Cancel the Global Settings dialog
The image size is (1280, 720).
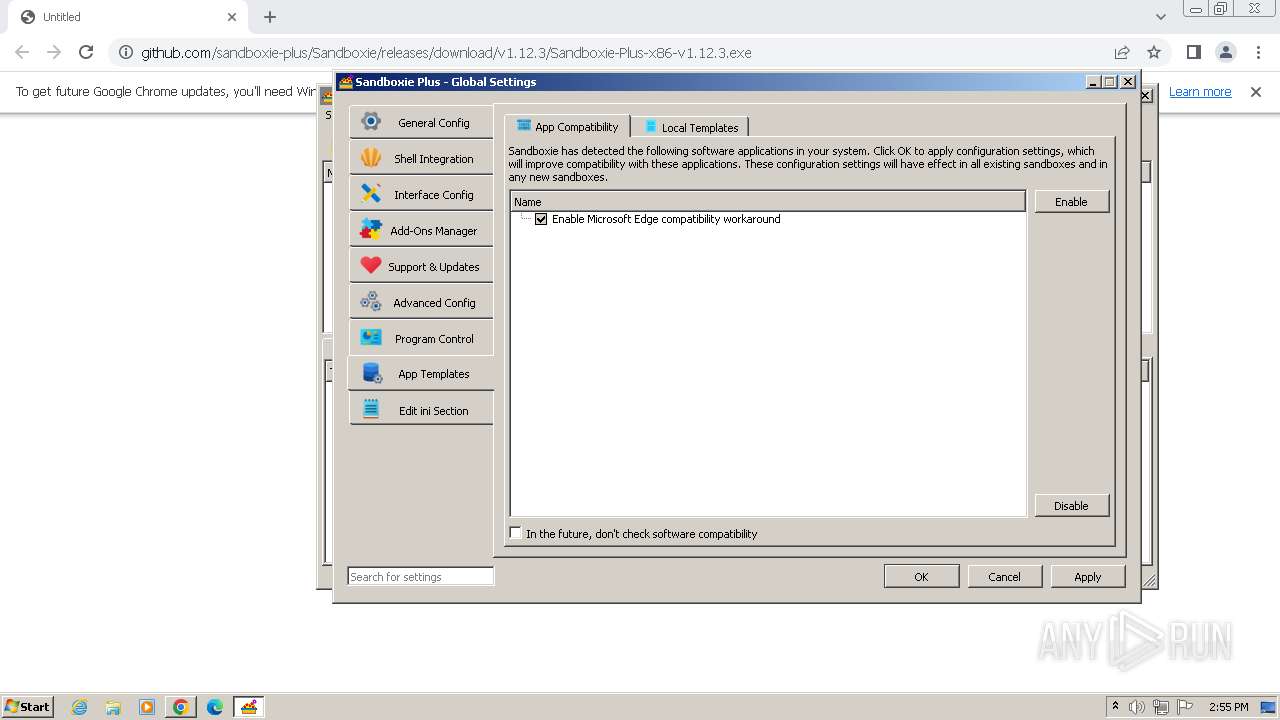[1004, 576]
